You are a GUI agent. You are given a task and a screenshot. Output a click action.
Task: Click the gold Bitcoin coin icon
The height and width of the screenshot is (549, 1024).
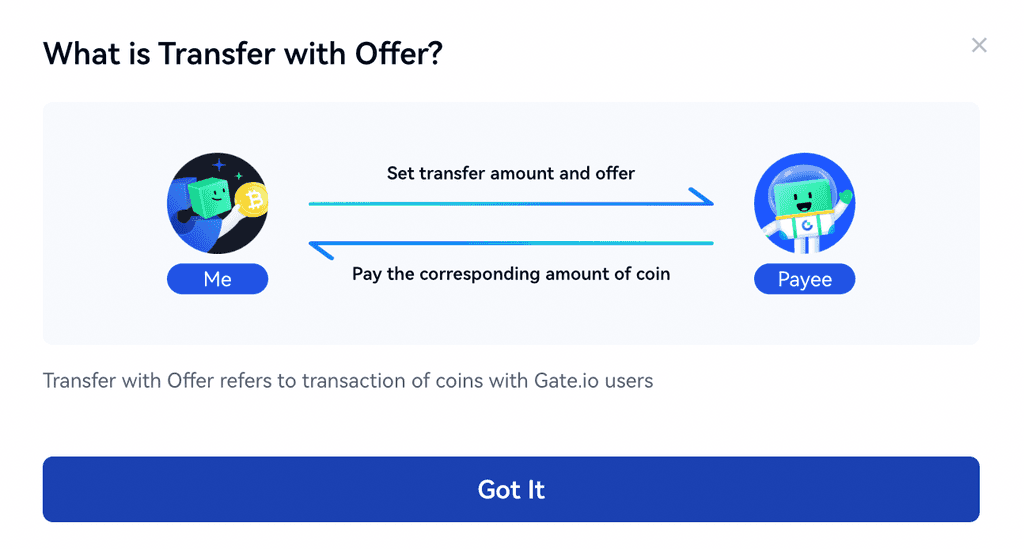pyautogui.click(x=254, y=201)
